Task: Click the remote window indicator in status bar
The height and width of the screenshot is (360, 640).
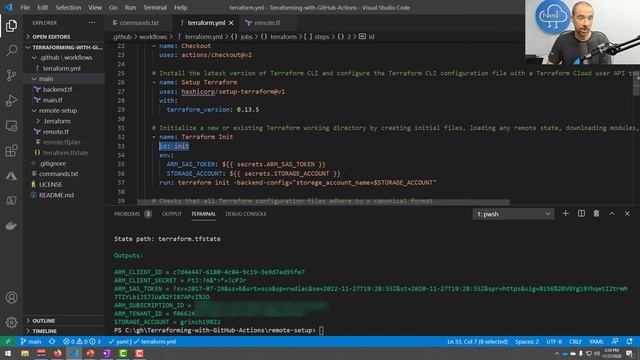Action: point(8,341)
